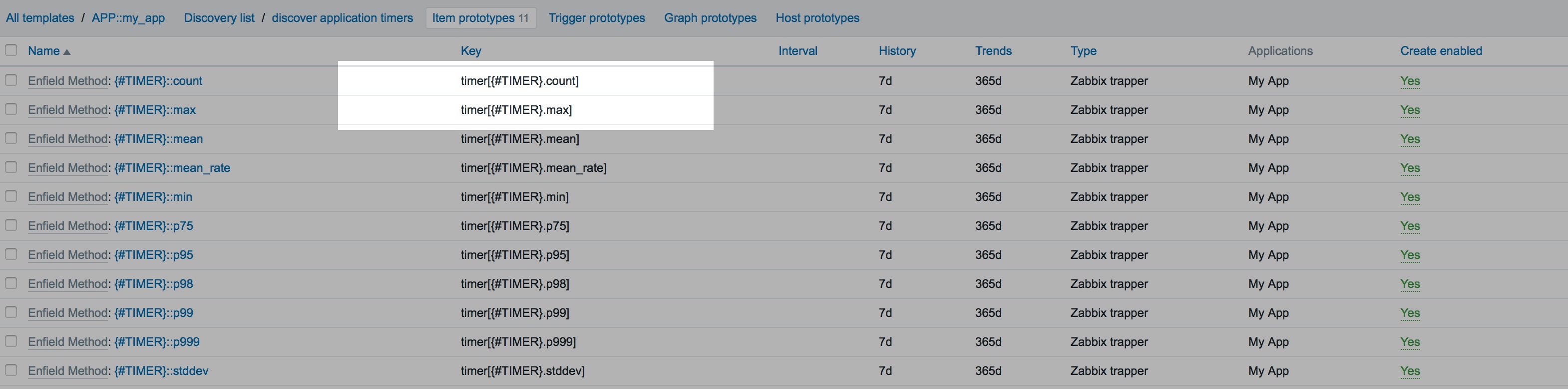The width and height of the screenshot is (1568, 389).
Task: Open the {#TIMER}::count item prototype
Action: (158, 80)
